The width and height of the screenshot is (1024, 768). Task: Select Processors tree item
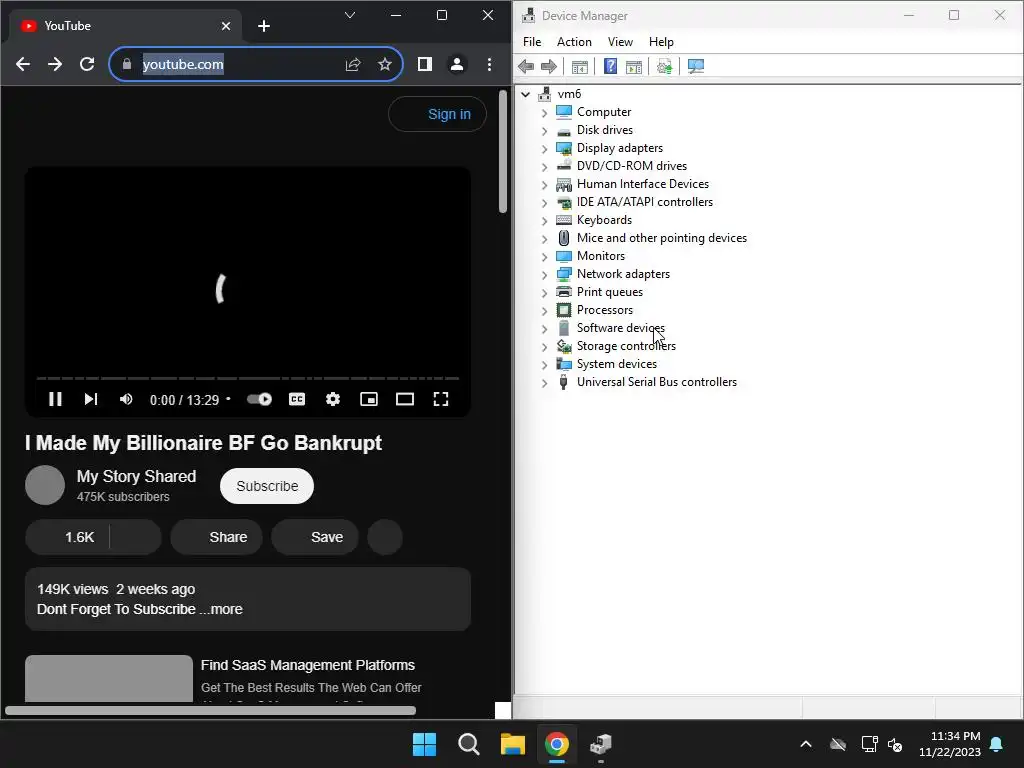pyautogui.click(x=605, y=310)
